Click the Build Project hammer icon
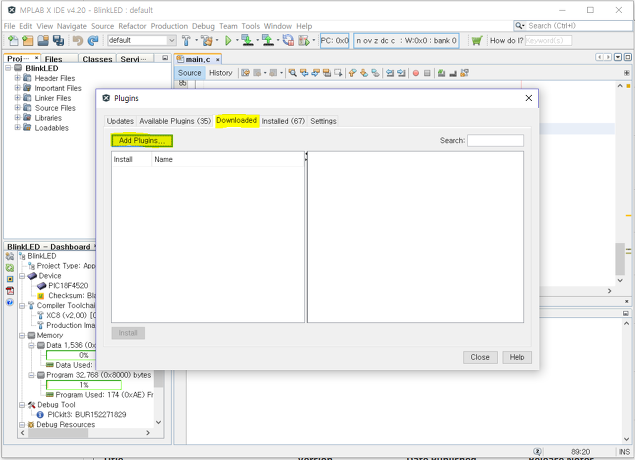The height and width of the screenshot is (460, 635). pos(186,40)
